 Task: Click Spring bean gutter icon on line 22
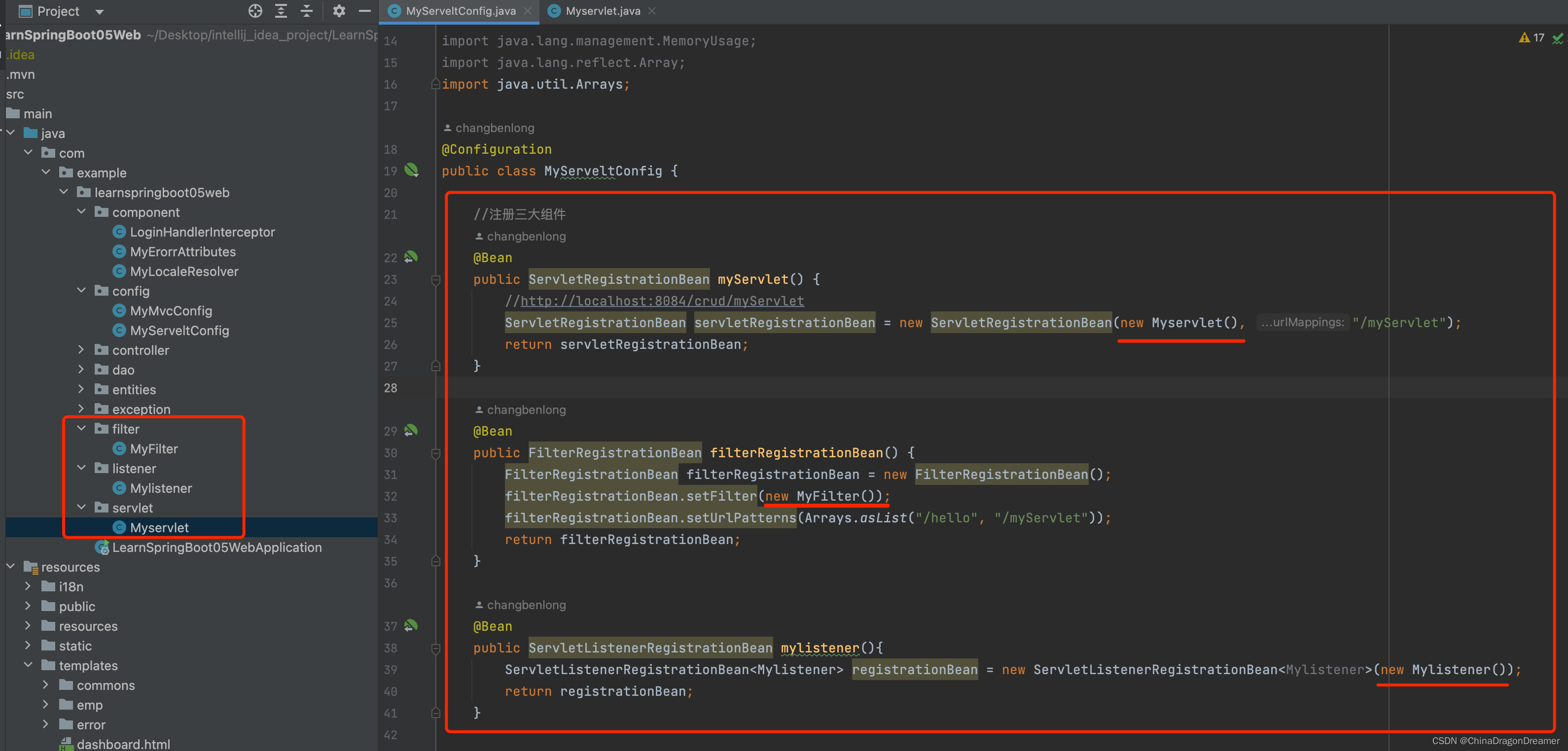point(412,257)
